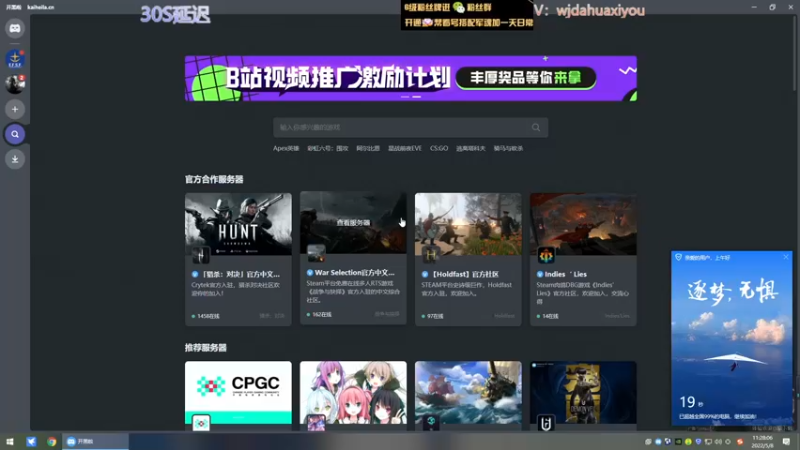Select the EVE quick search tag
This screenshot has width=800, height=450.
point(405,148)
